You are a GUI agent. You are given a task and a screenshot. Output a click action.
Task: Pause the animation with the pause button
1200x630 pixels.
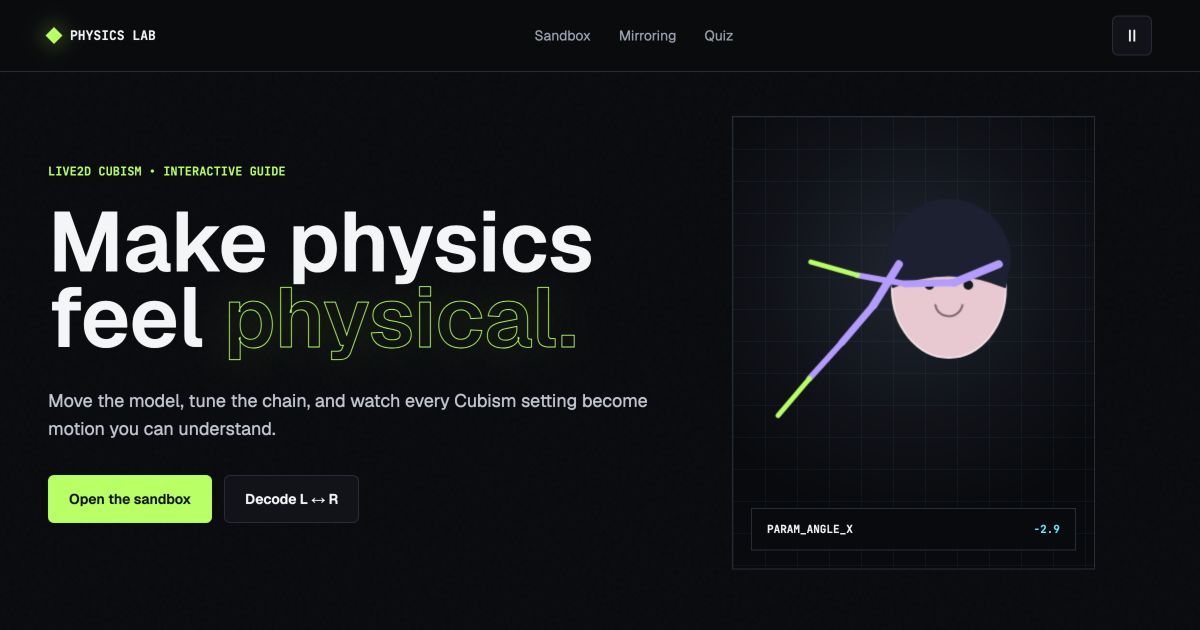1132,35
